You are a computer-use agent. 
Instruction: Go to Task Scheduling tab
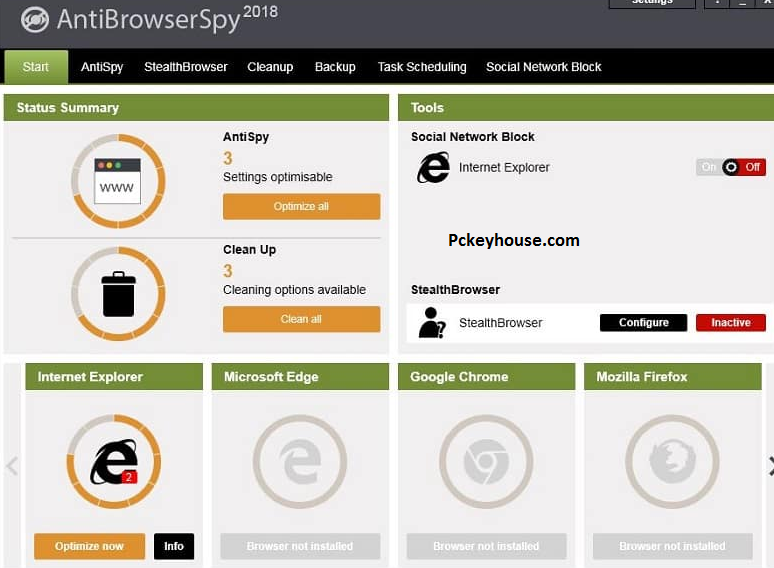tap(422, 67)
